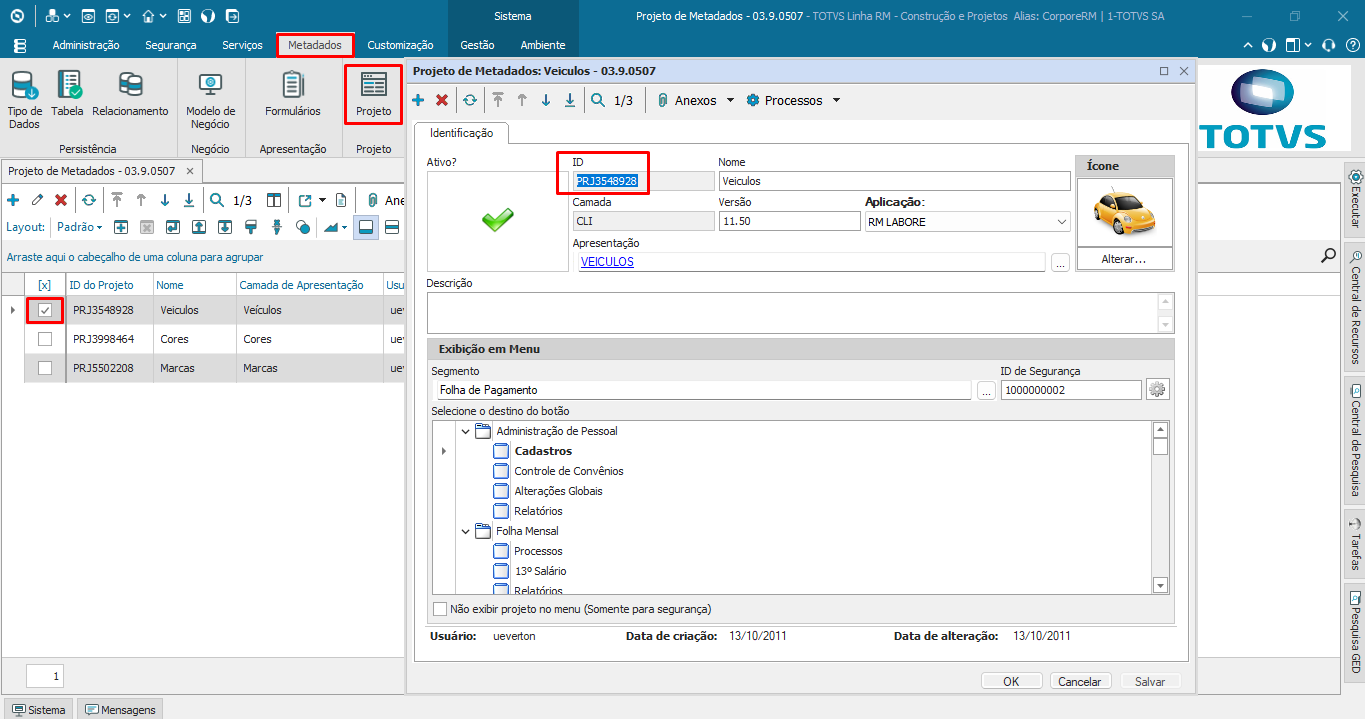Select the Controle de Convênios tree item
The width and height of the screenshot is (1365, 719).
click(x=568, y=471)
